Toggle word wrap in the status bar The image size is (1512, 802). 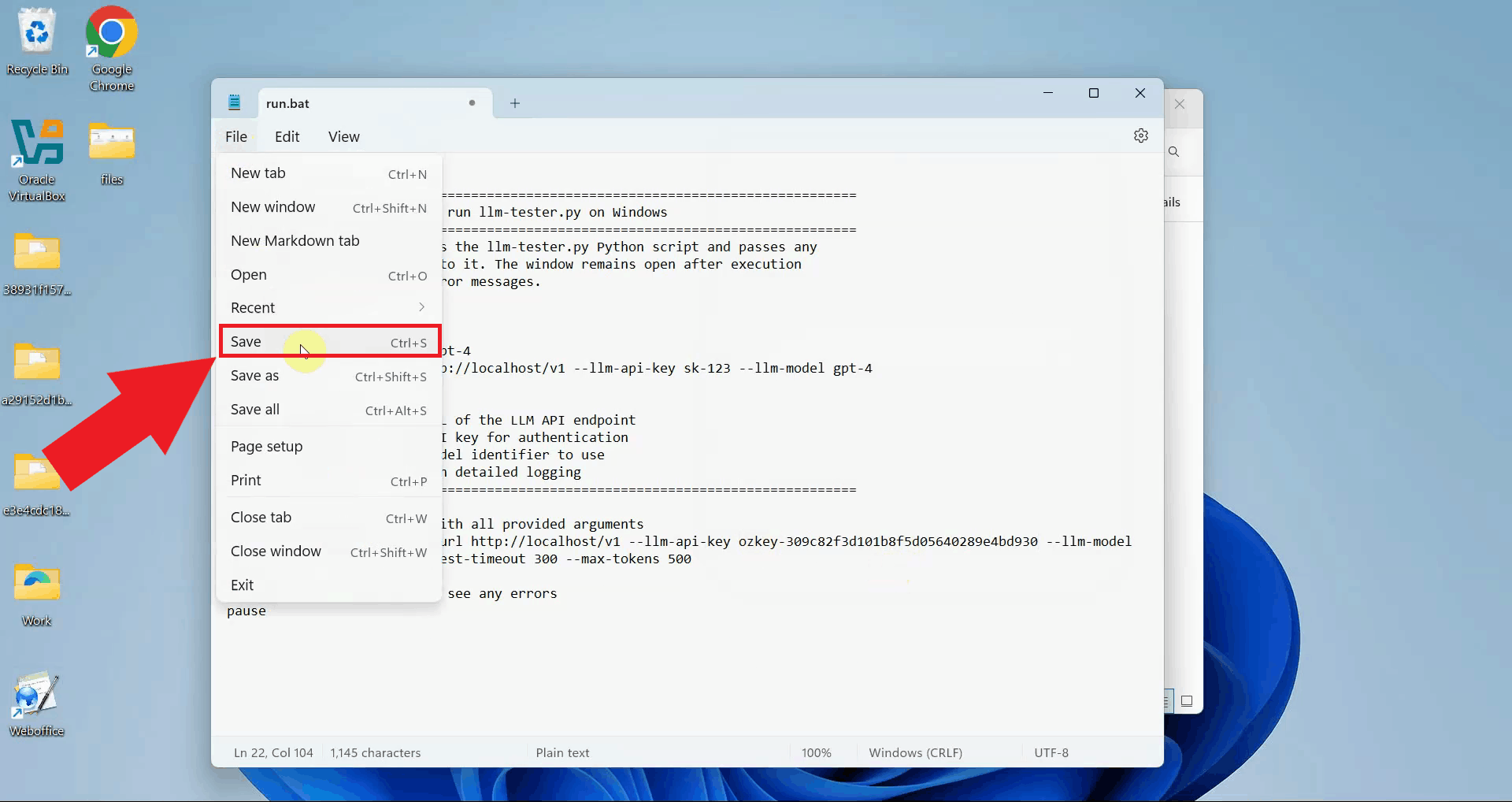pos(1165,700)
